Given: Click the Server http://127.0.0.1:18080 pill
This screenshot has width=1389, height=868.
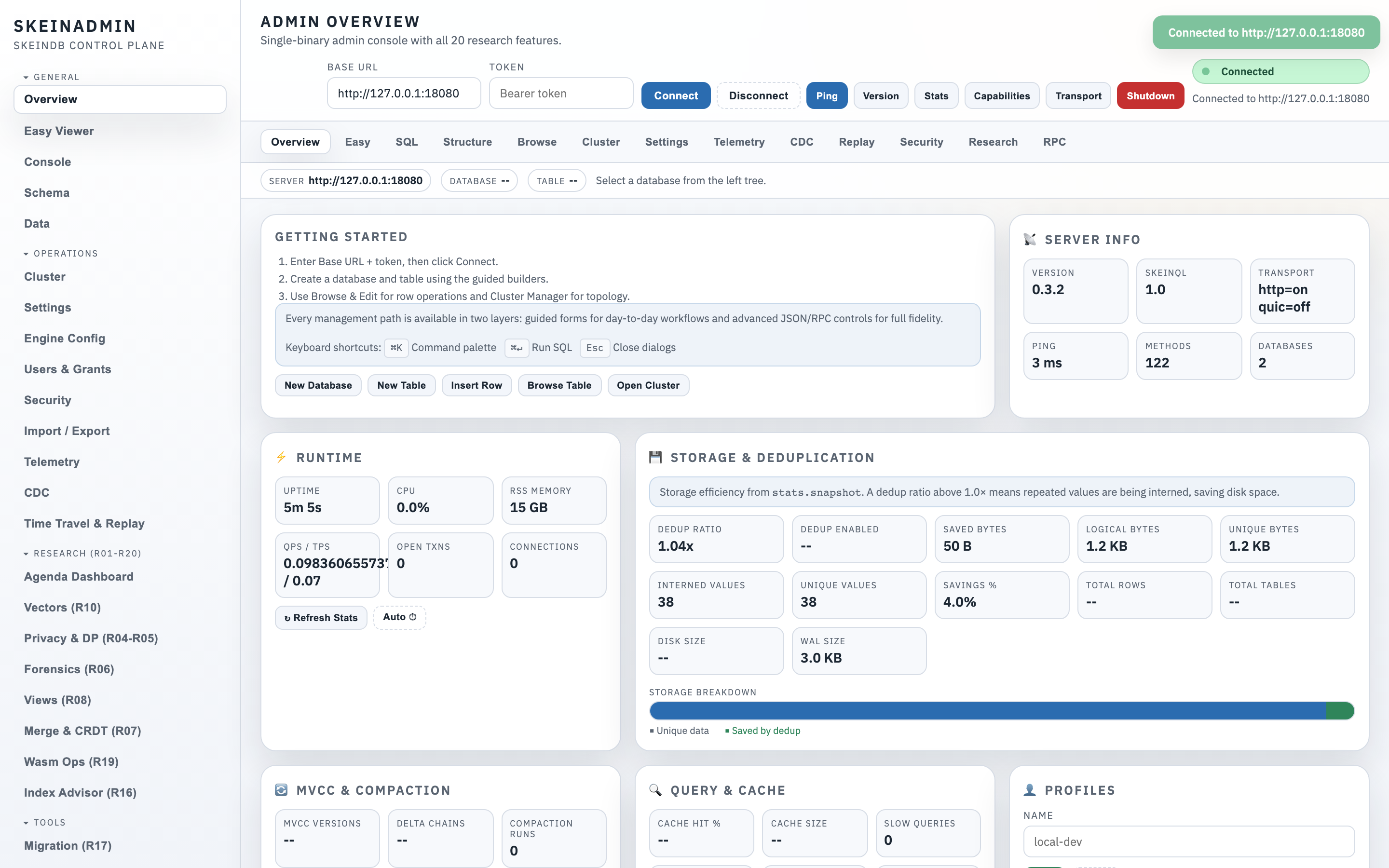Looking at the screenshot, I should pos(345,180).
